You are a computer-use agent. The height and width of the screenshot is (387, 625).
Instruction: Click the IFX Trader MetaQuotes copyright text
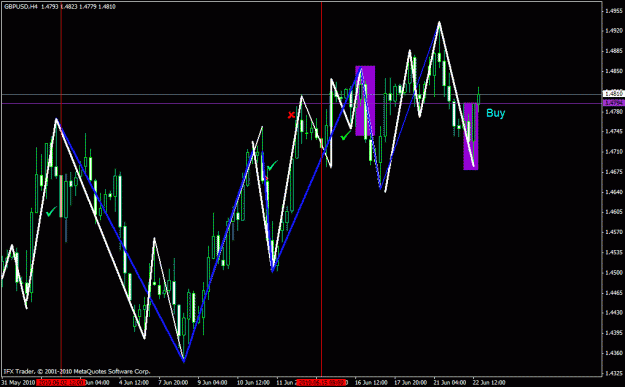pyautogui.click(x=77, y=371)
